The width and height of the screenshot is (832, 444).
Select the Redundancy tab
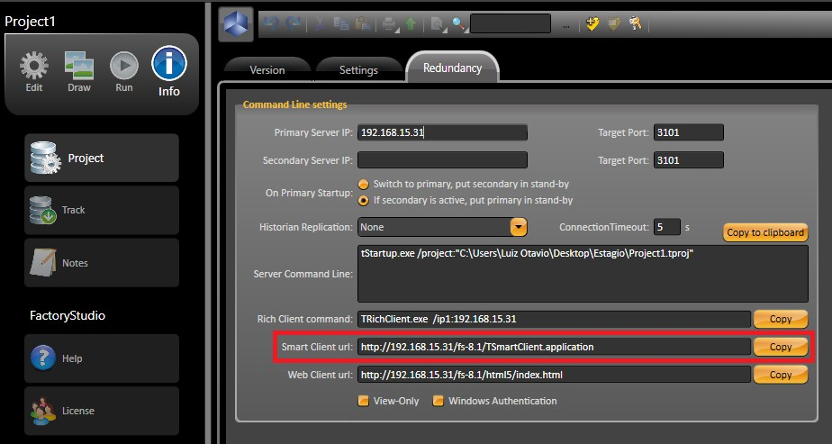tap(453, 68)
